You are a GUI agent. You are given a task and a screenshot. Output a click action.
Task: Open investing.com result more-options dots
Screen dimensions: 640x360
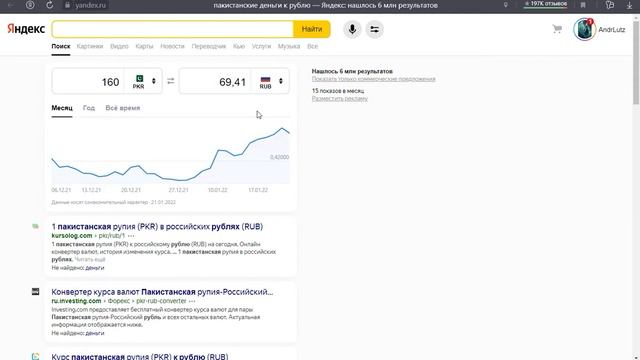point(192,301)
